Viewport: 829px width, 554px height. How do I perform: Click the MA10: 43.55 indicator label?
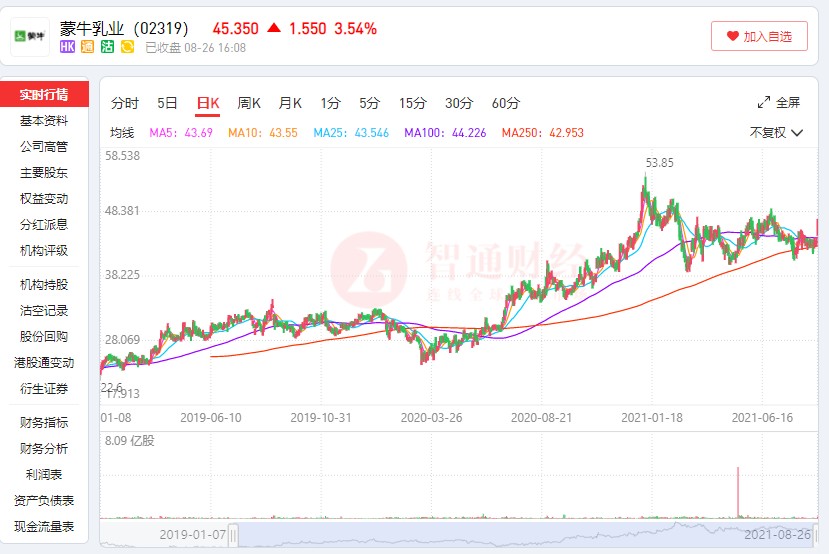[x=263, y=133]
